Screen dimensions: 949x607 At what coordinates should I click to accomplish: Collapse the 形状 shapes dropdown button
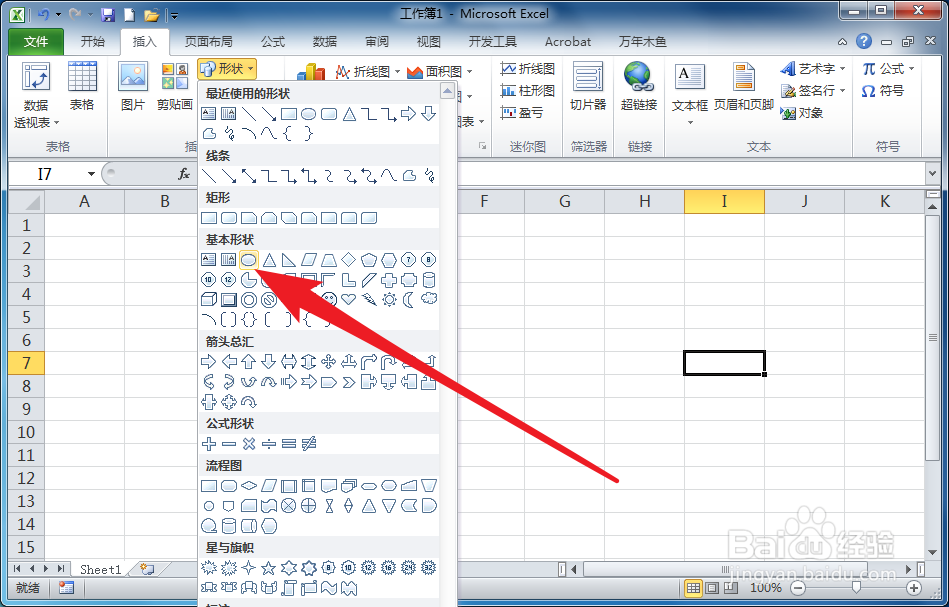point(227,69)
